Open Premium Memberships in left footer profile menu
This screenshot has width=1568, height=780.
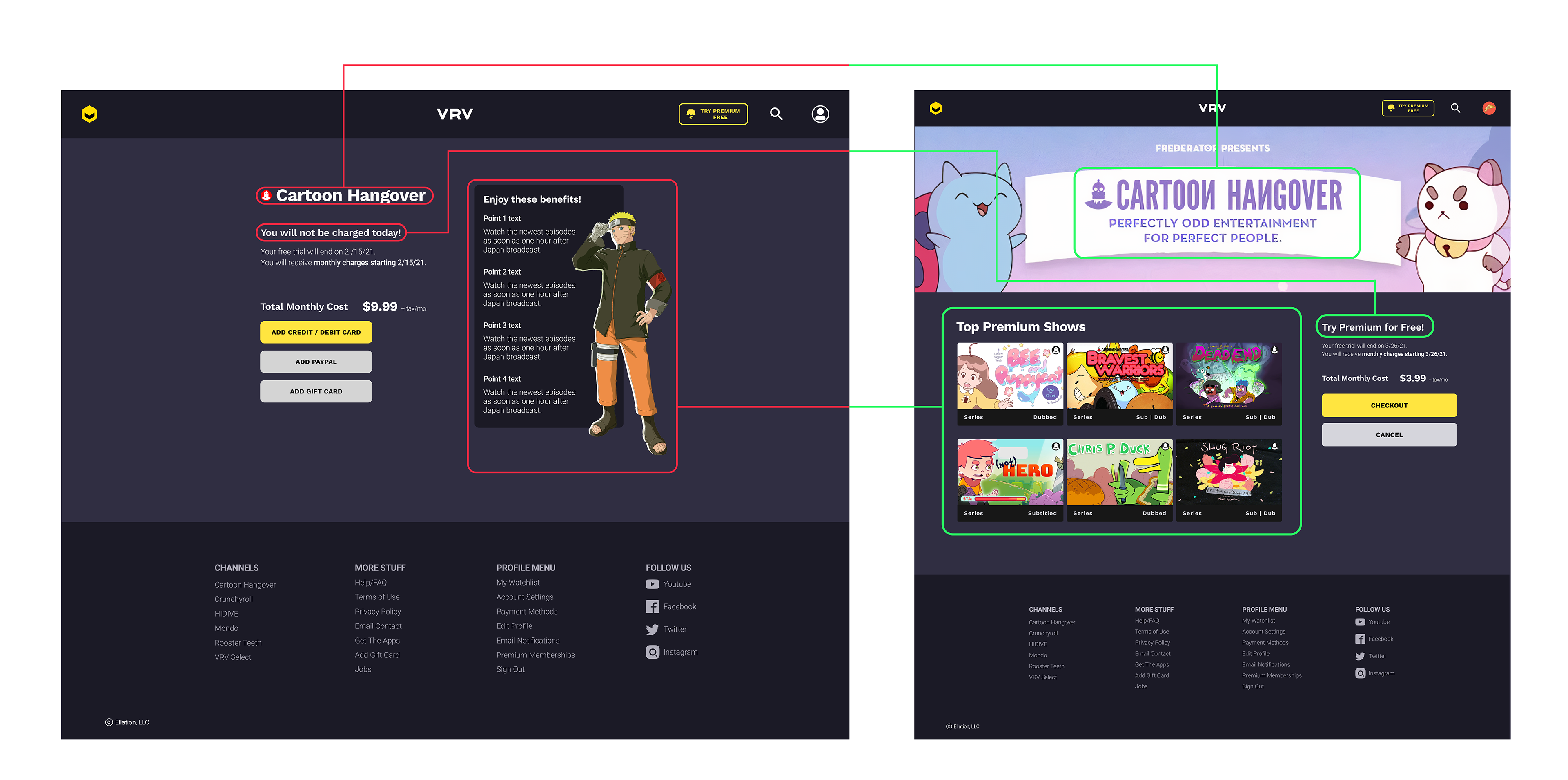(535, 655)
